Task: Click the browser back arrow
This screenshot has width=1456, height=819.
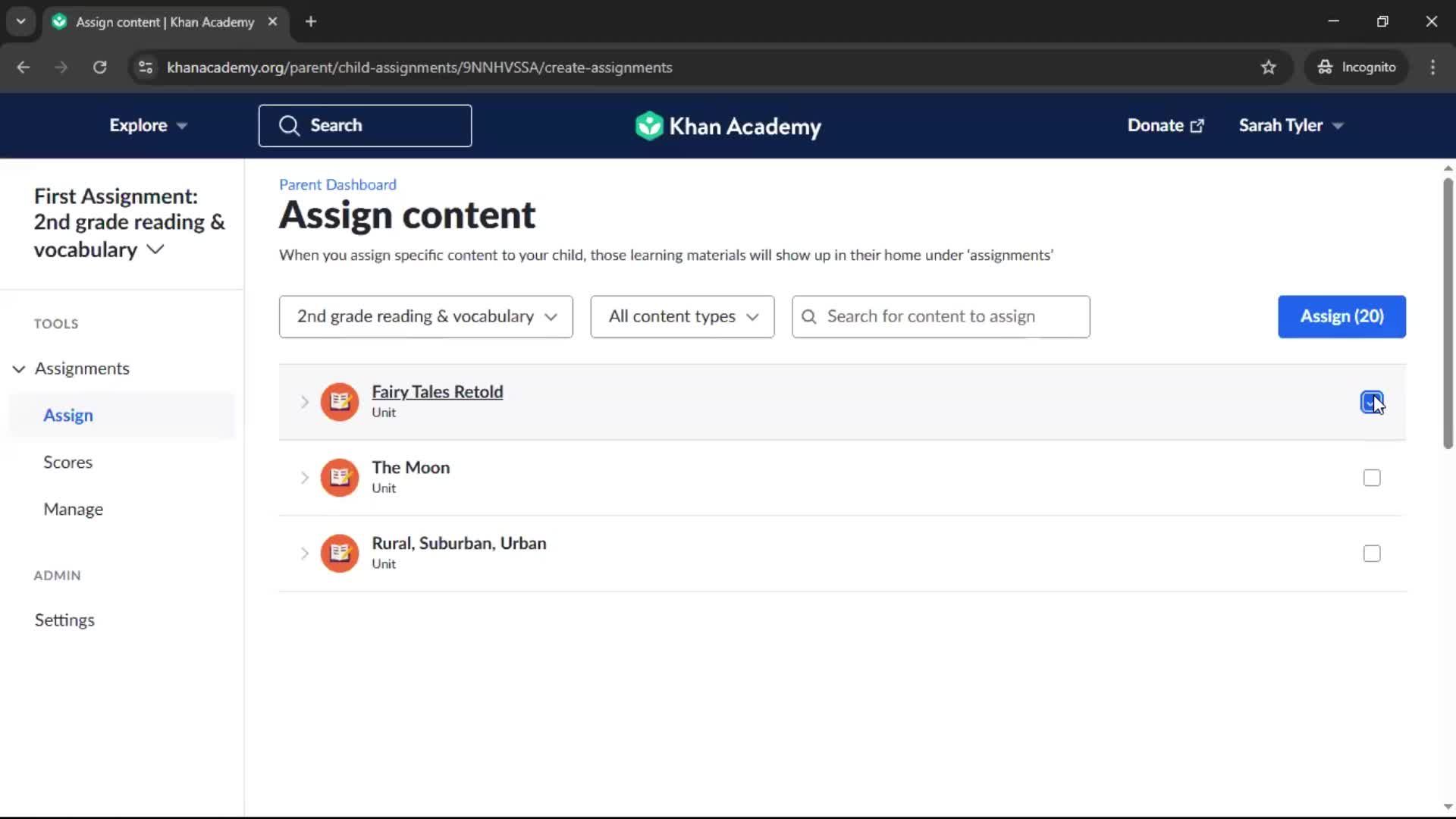Action: click(x=24, y=67)
